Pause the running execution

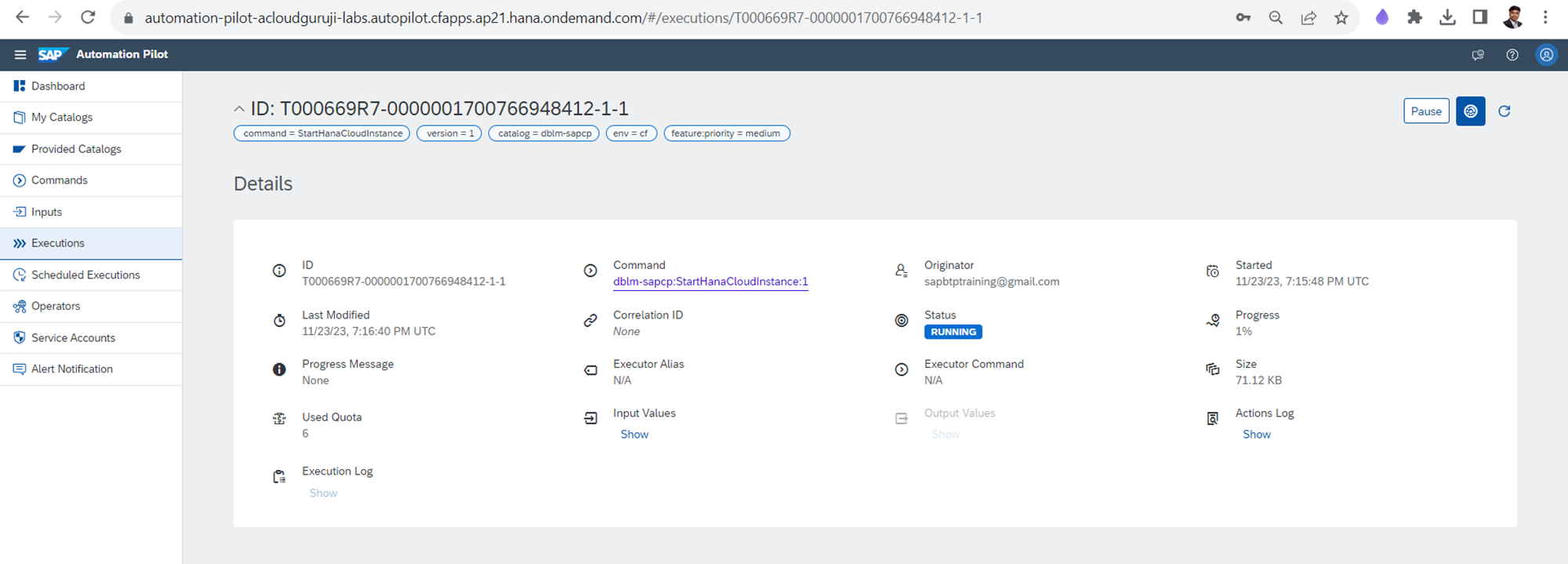tap(1425, 111)
